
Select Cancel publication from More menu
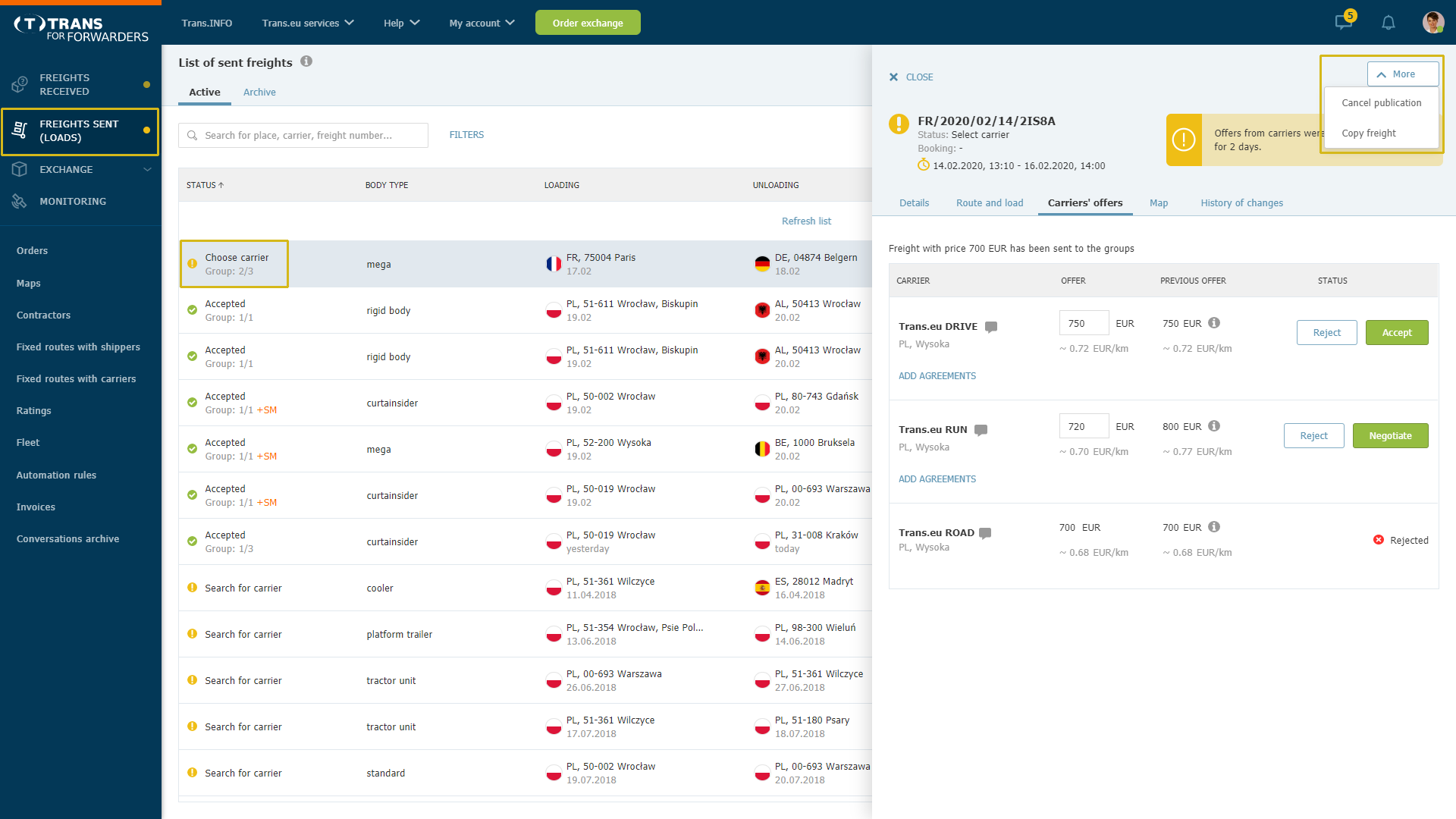pyautogui.click(x=1381, y=102)
